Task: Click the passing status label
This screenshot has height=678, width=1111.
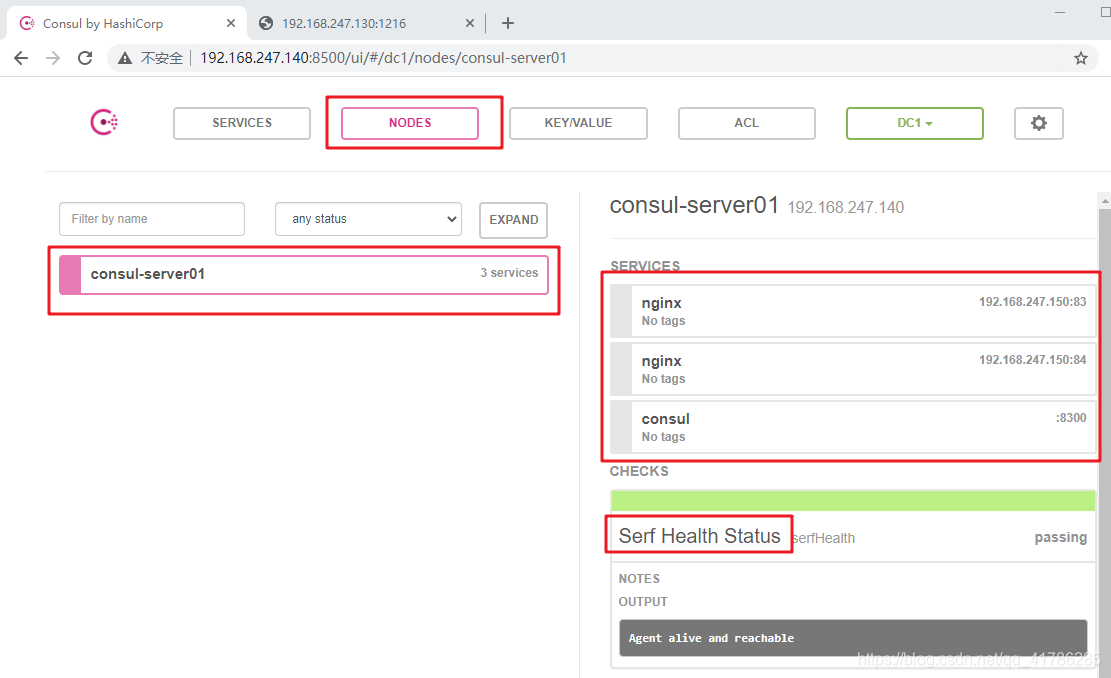Action: tap(1060, 537)
